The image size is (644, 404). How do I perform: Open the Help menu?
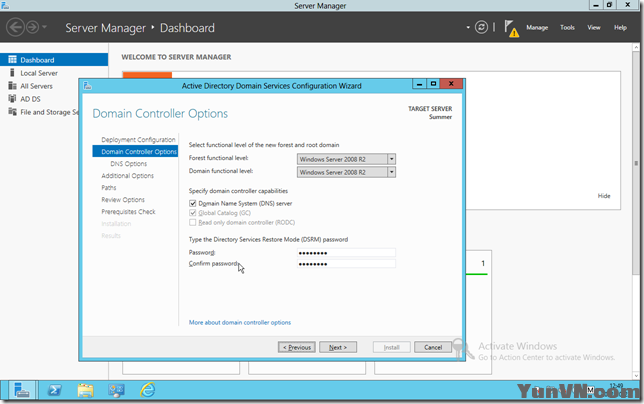(x=620, y=28)
